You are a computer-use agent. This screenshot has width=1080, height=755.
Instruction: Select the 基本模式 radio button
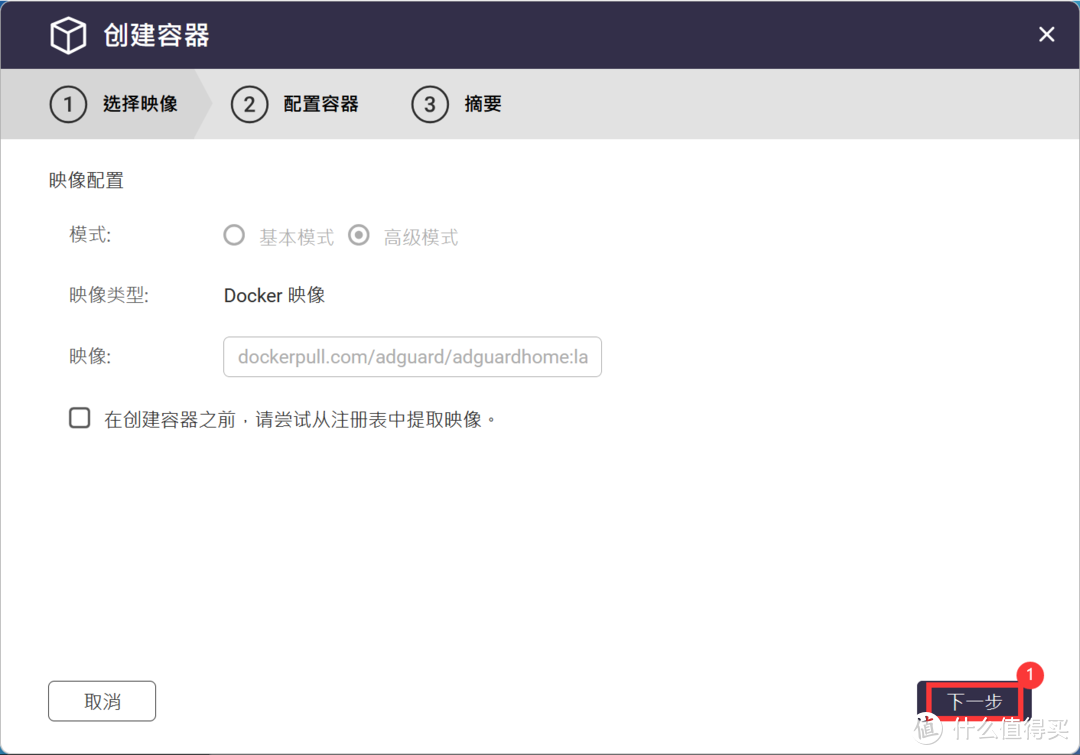(x=233, y=235)
